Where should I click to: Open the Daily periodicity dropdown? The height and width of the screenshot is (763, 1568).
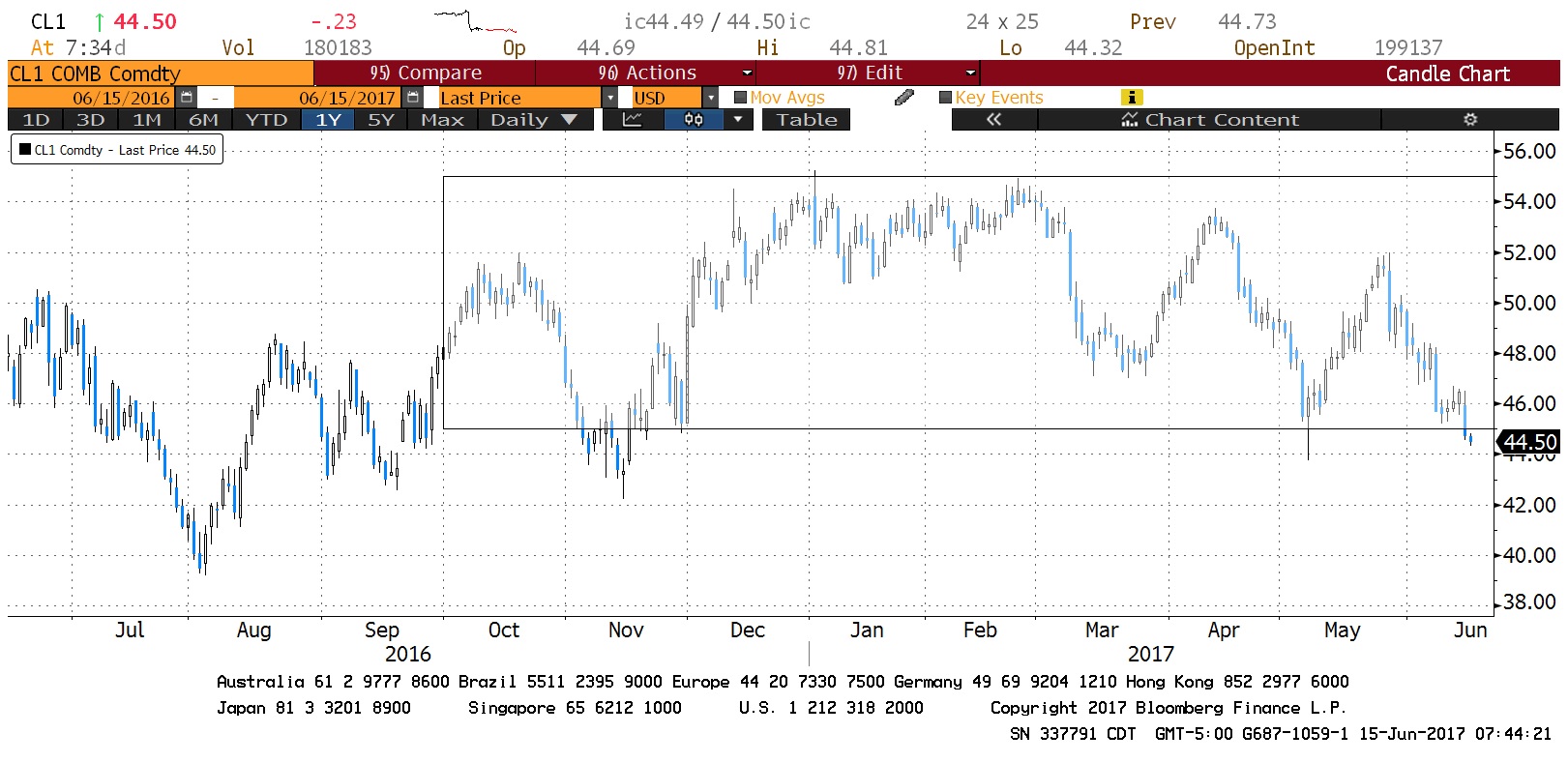[x=534, y=120]
